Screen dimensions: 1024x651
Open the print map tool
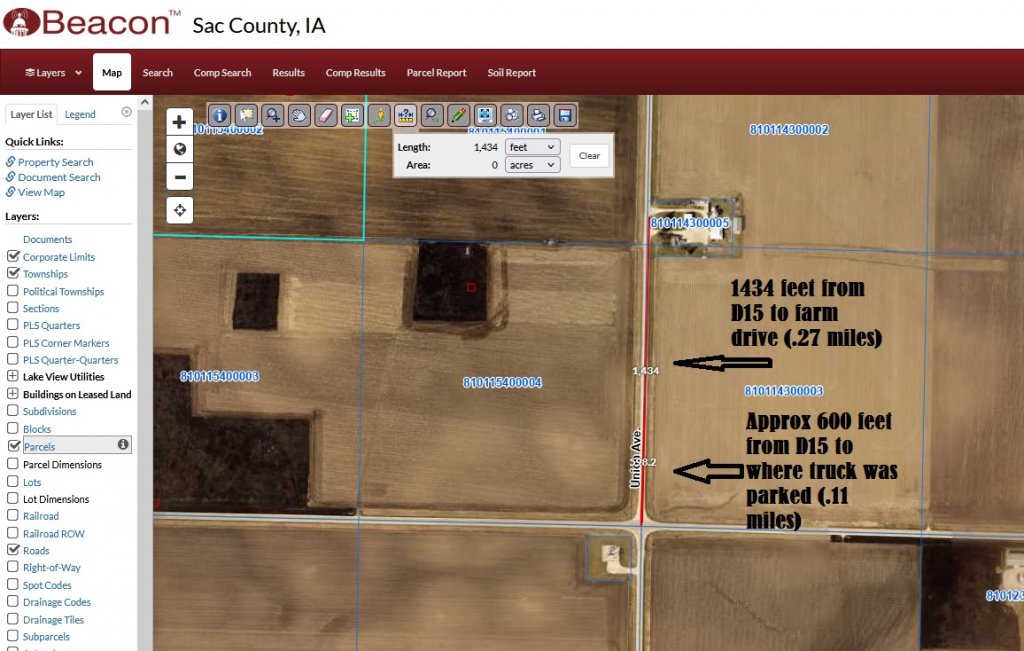click(x=537, y=115)
